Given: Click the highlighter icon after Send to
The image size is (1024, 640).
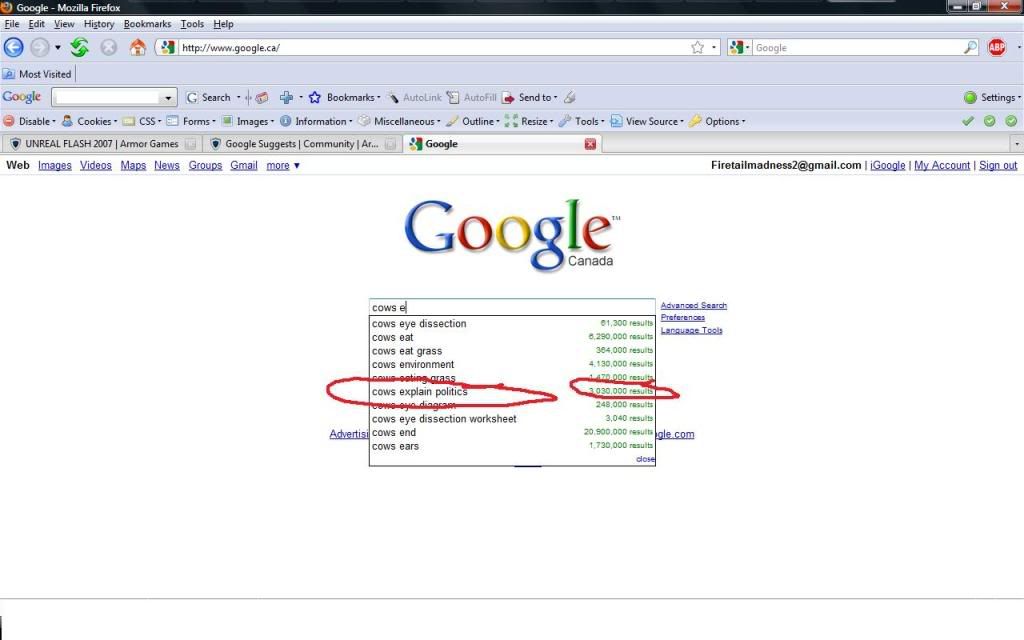Looking at the screenshot, I should coord(570,97).
